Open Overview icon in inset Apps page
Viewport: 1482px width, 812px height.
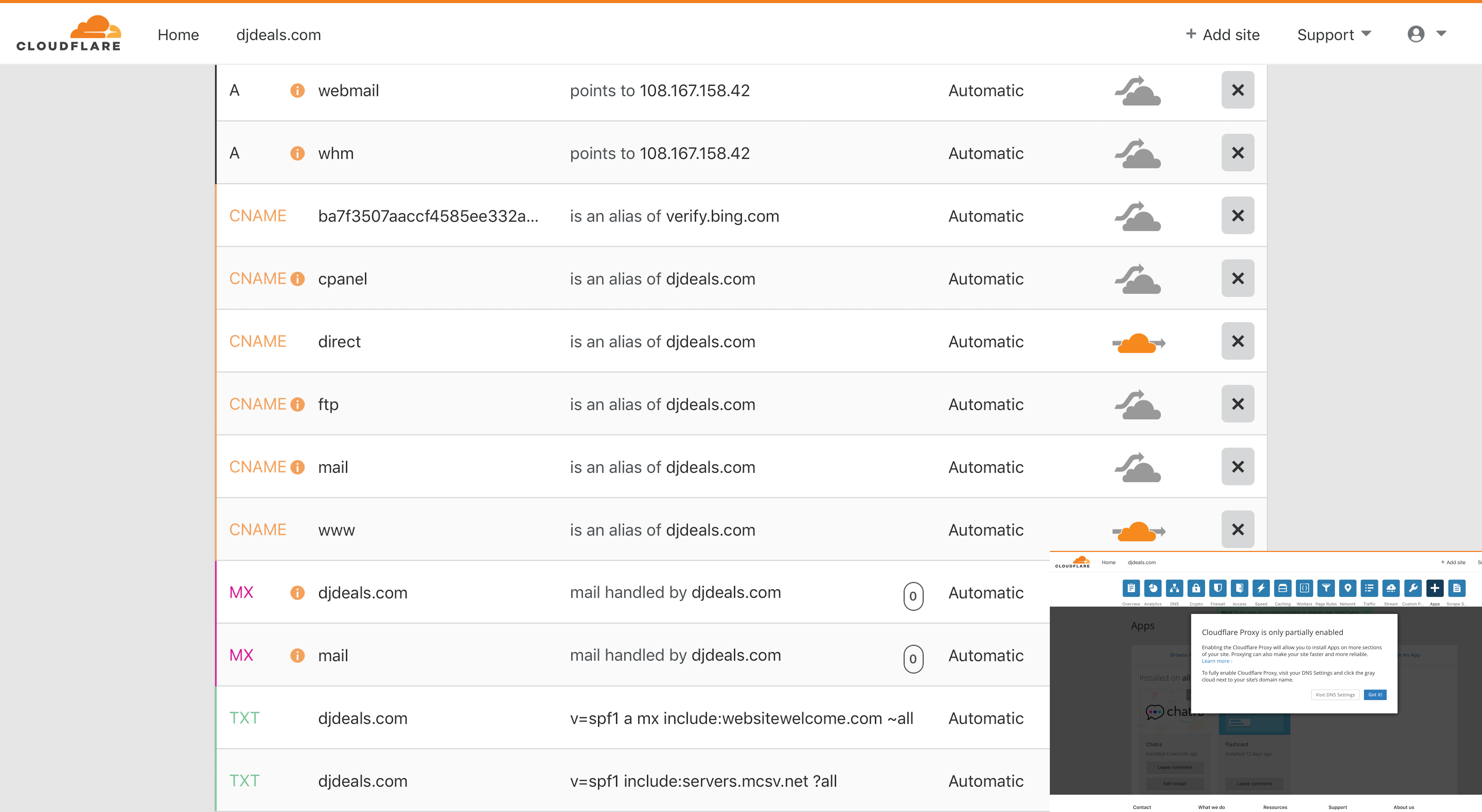point(1131,588)
